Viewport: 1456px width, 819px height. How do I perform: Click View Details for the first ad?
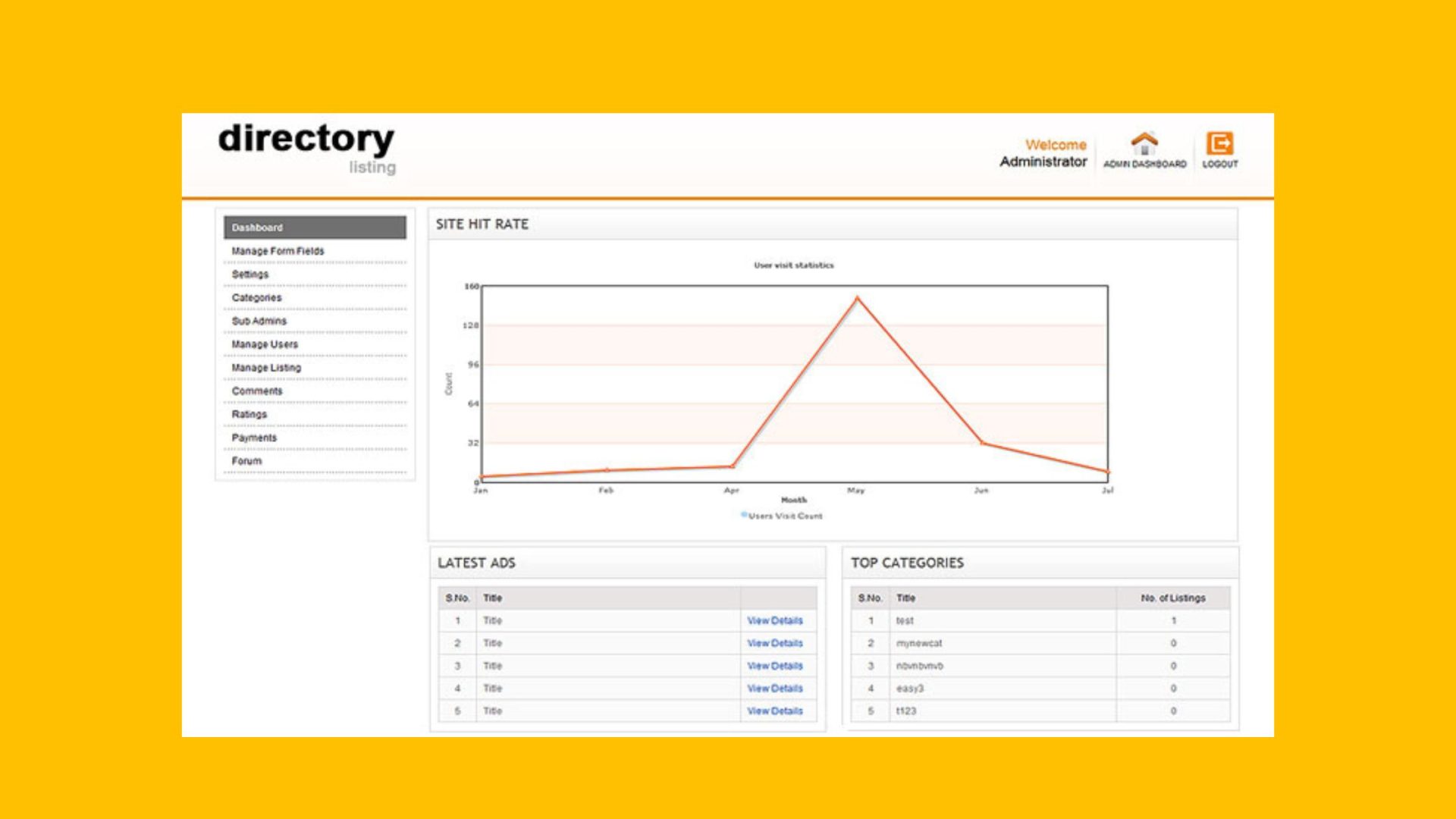tap(775, 620)
